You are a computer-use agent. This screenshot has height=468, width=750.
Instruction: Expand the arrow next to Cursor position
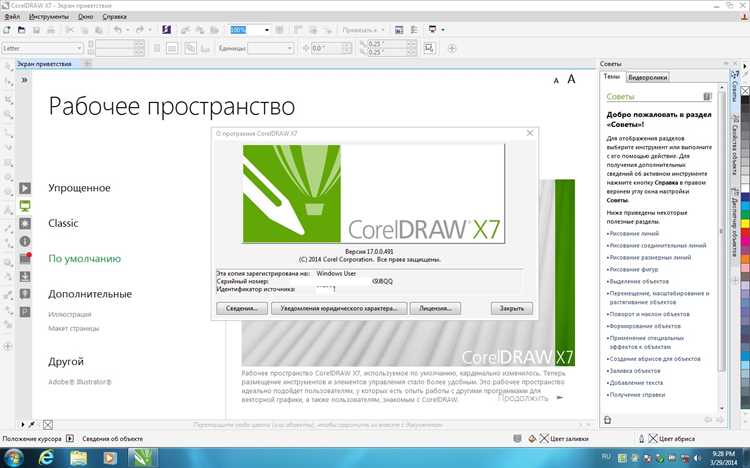click(70, 438)
